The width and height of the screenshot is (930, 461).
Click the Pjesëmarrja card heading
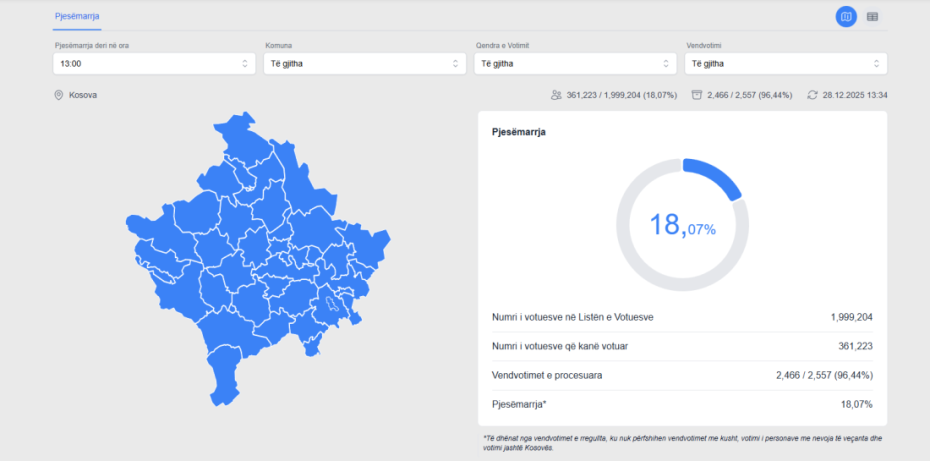519,131
